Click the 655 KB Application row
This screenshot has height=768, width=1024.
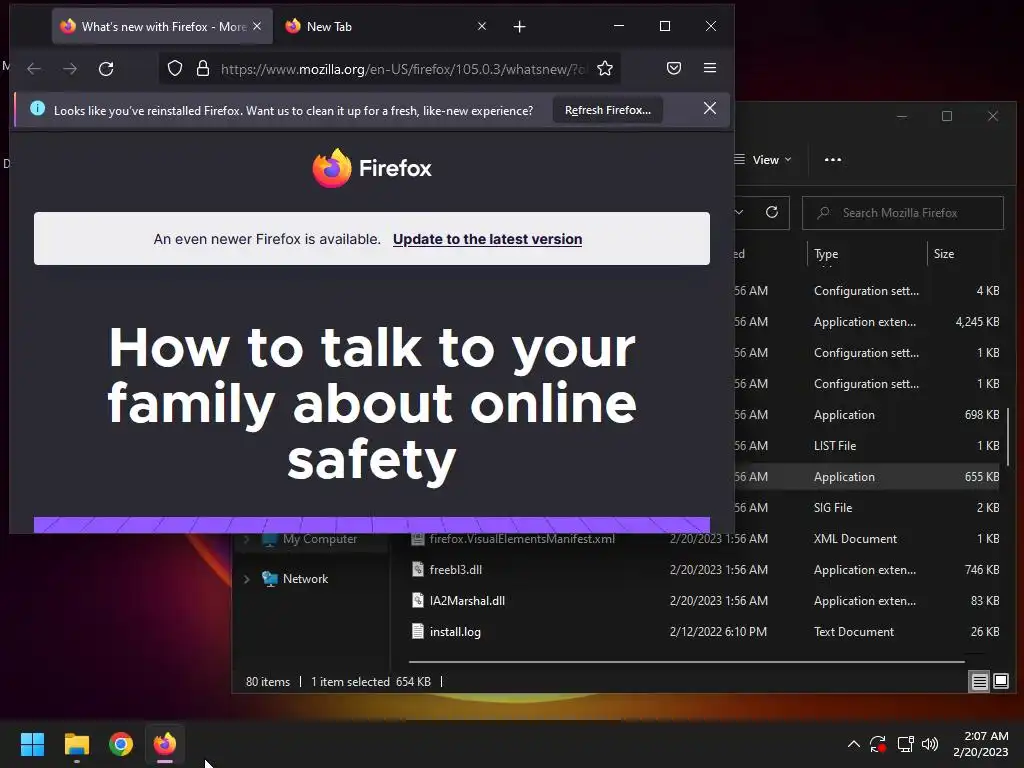click(x=869, y=477)
